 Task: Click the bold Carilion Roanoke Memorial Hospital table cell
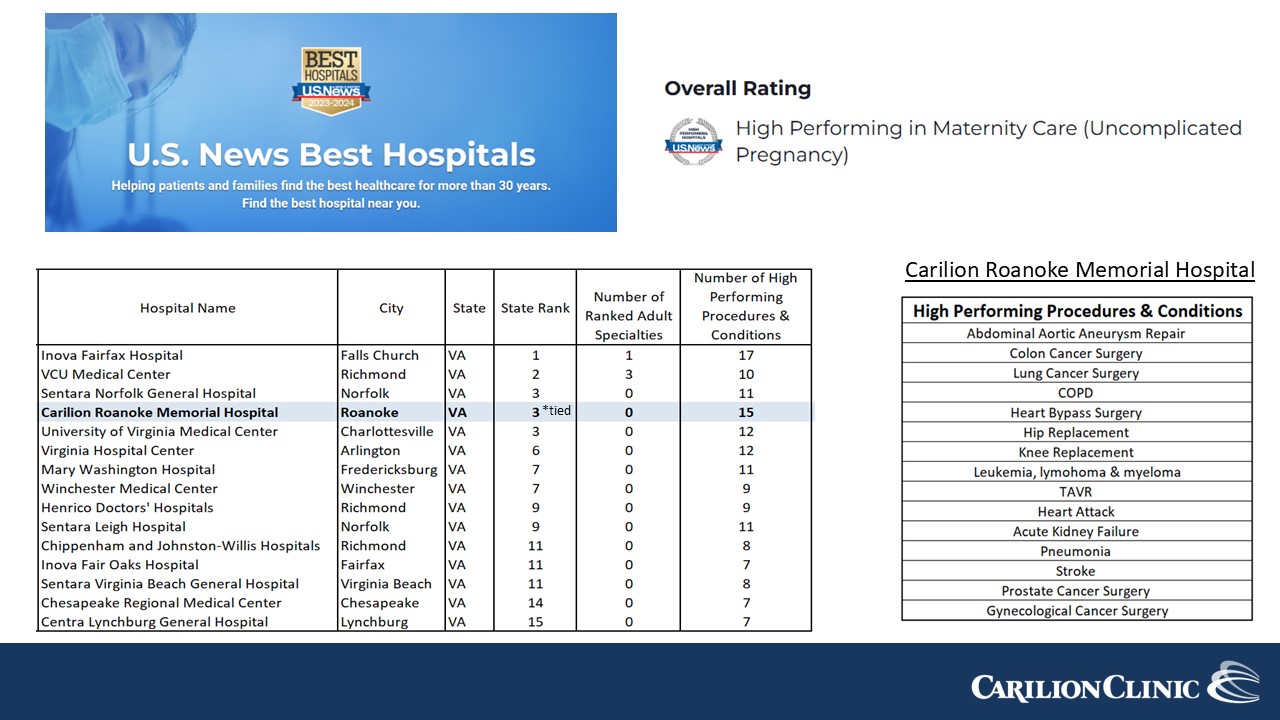click(x=187, y=412)
